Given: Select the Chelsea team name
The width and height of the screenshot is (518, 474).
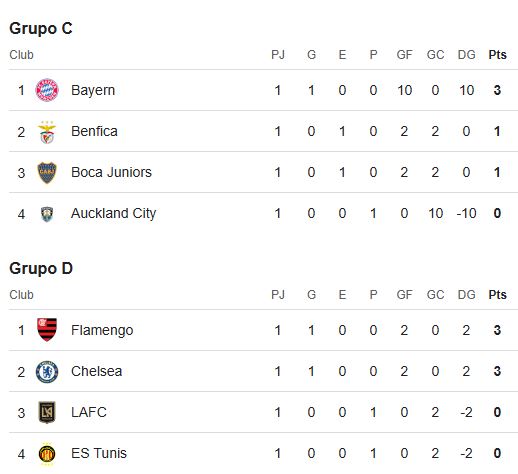Looking at the screenshot, I should point(97,371).
